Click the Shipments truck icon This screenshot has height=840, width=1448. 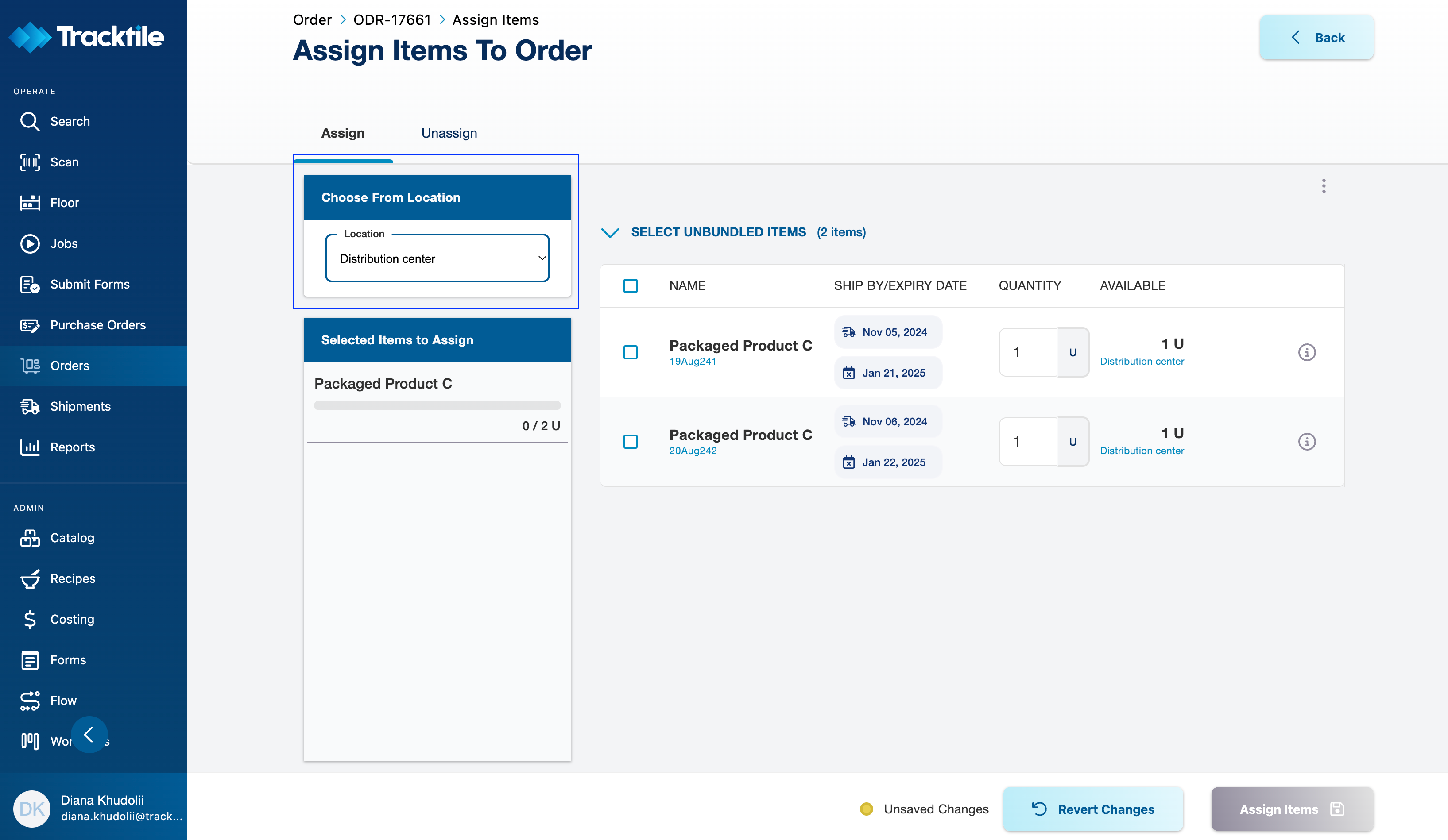click(30, 407)
